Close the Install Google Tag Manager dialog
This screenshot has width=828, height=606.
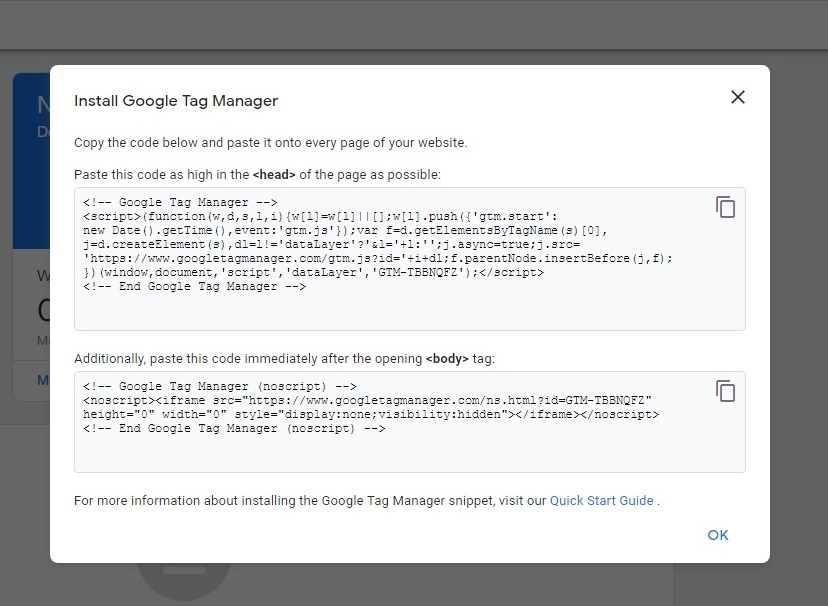click(x=738, y=97)
